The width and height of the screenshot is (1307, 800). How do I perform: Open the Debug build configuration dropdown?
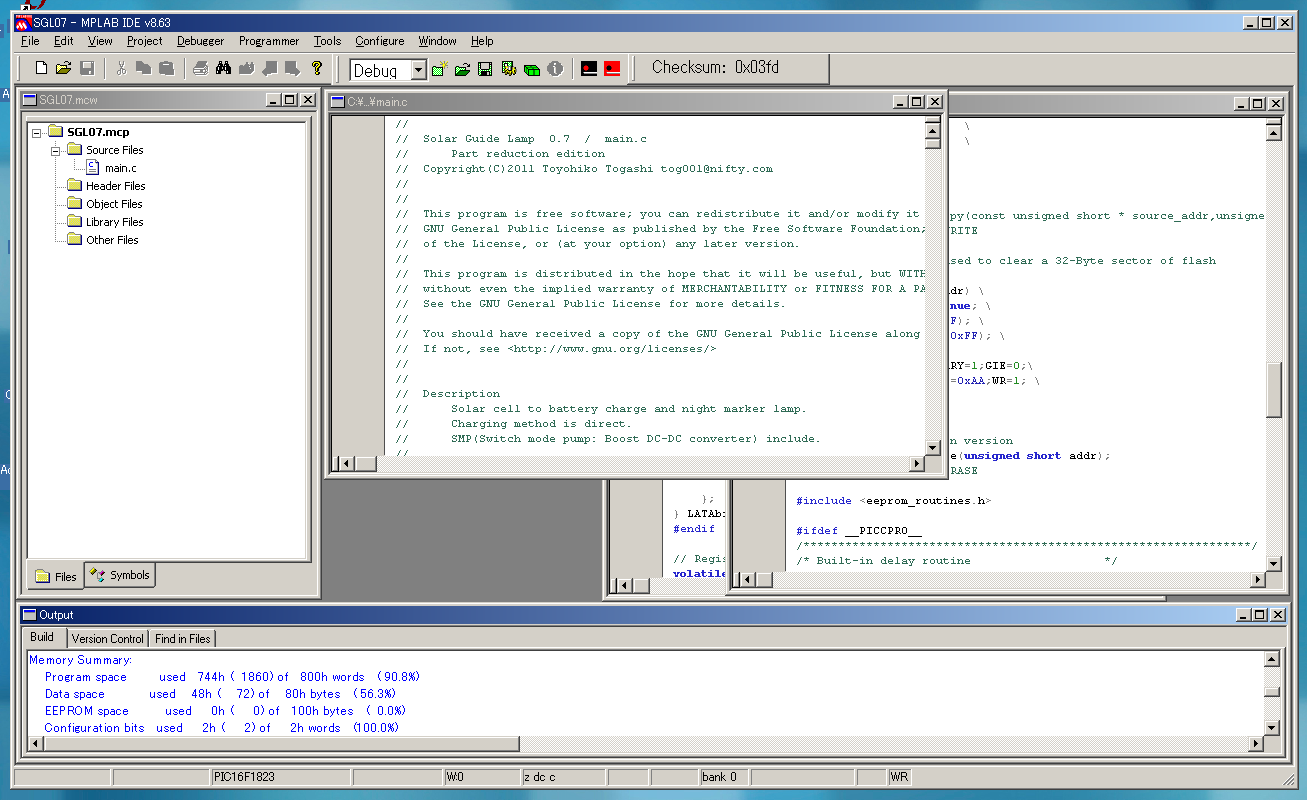click(x=419, y=70)
